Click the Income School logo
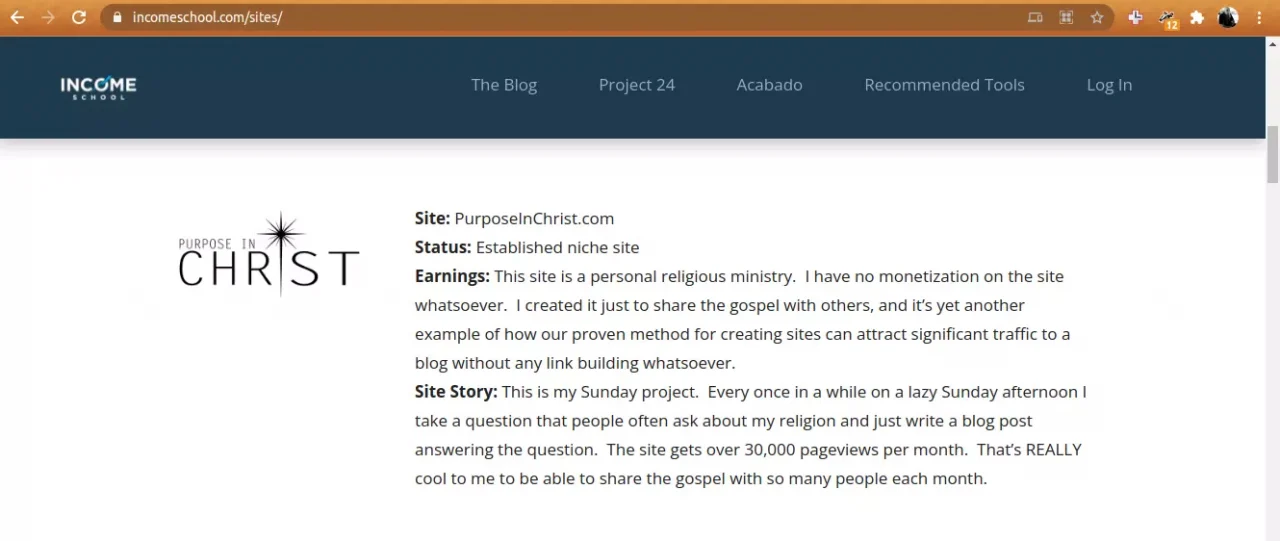This screenshot has height=541, width=1280. 98,87
